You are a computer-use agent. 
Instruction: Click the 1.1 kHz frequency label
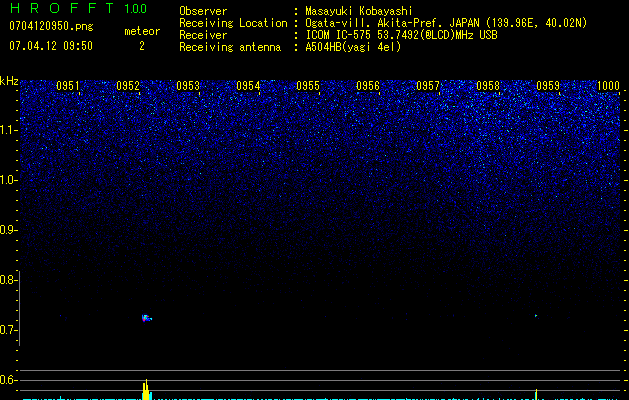[x=9, y=130]
